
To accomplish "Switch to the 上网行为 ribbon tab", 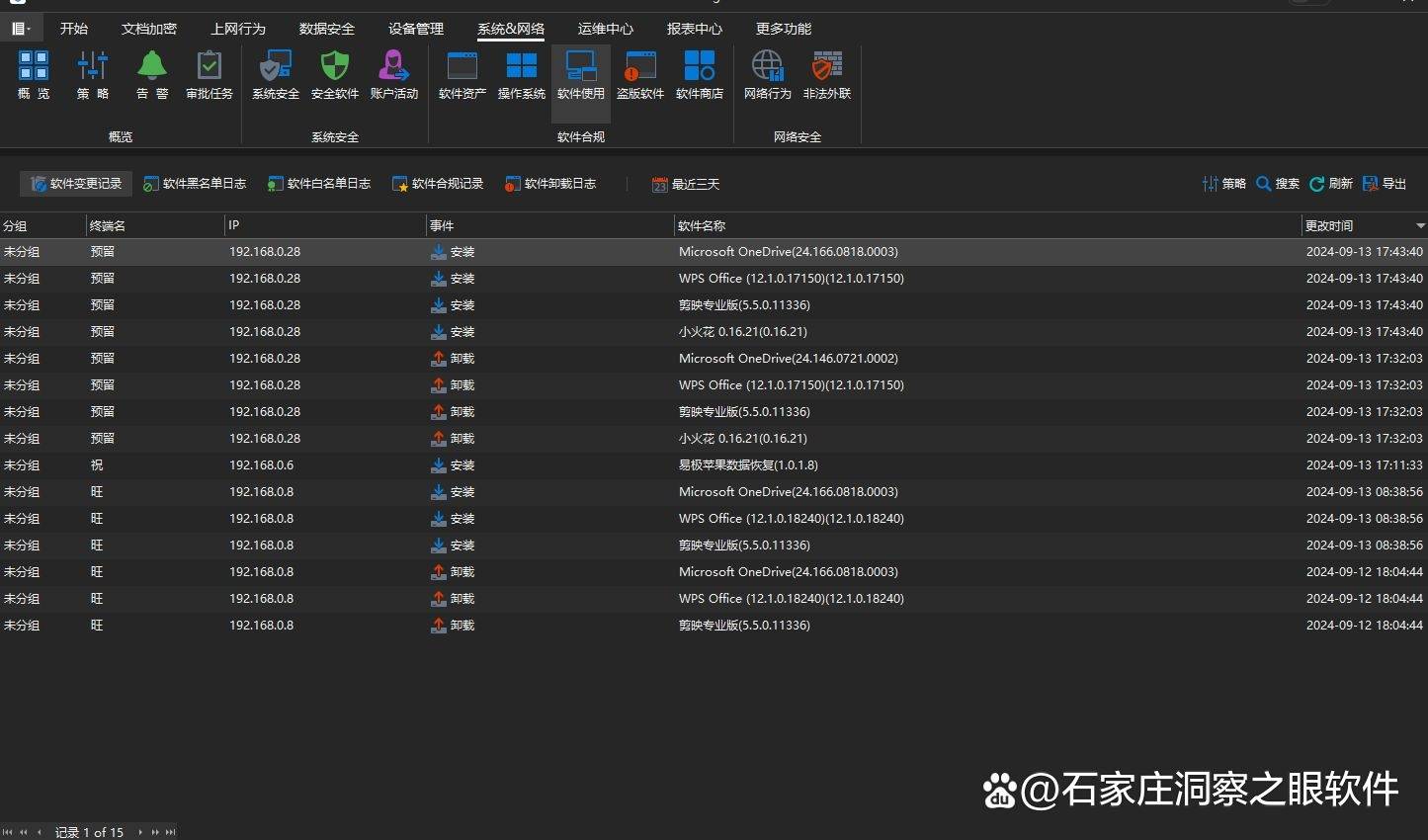I will click(x=238, y=29).
